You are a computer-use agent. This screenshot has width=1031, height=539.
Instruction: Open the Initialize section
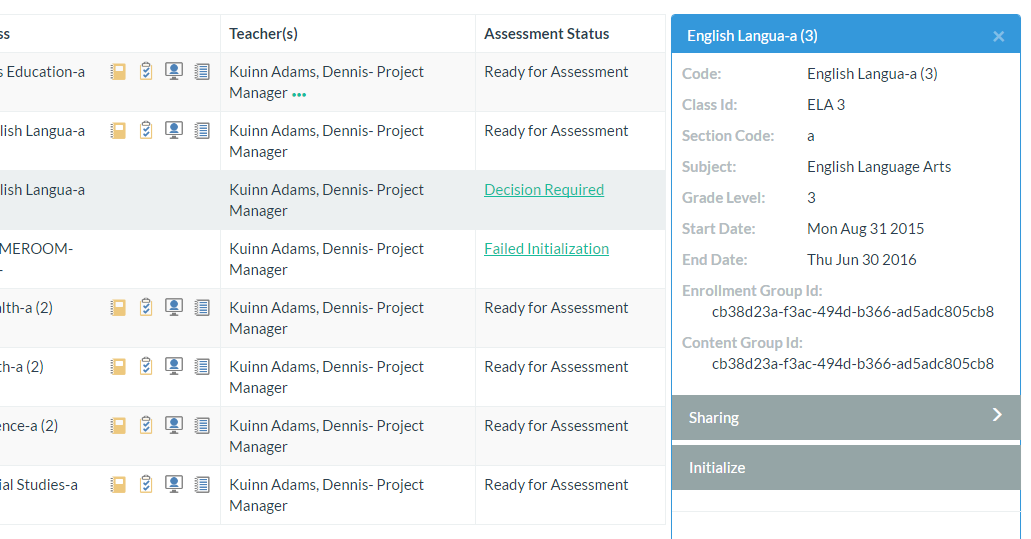717,468
